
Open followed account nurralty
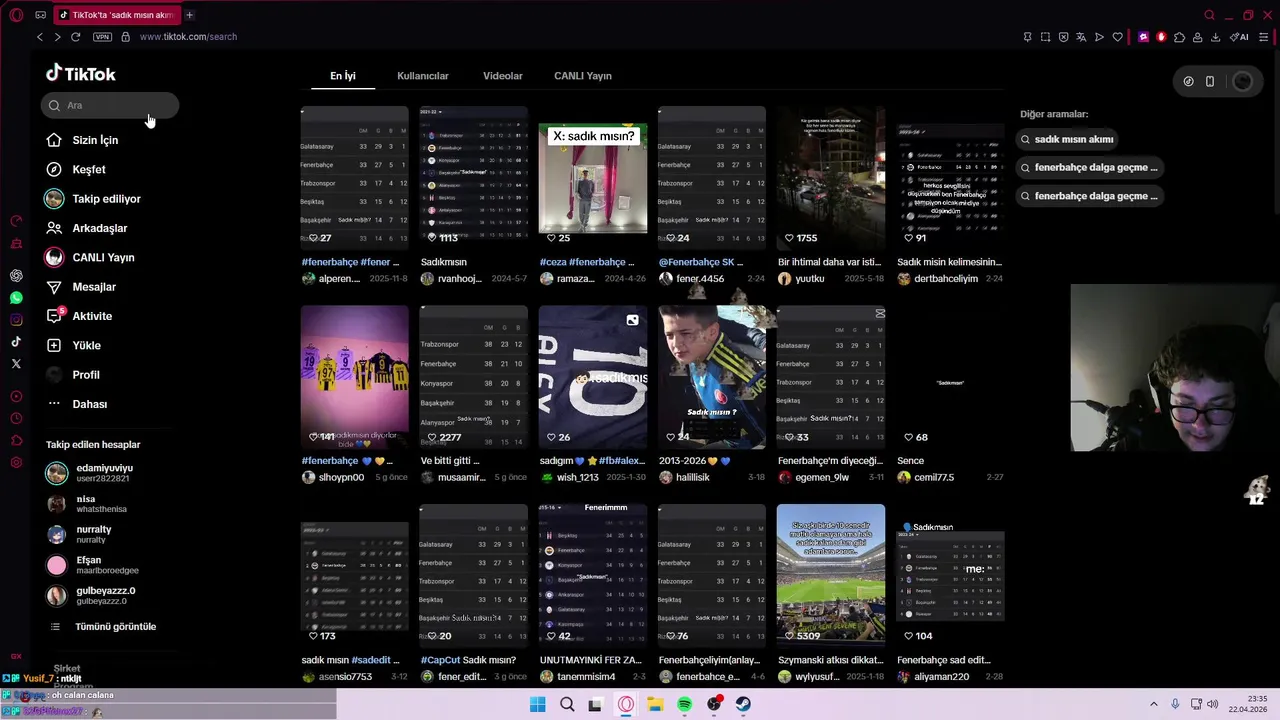(79, 534)
